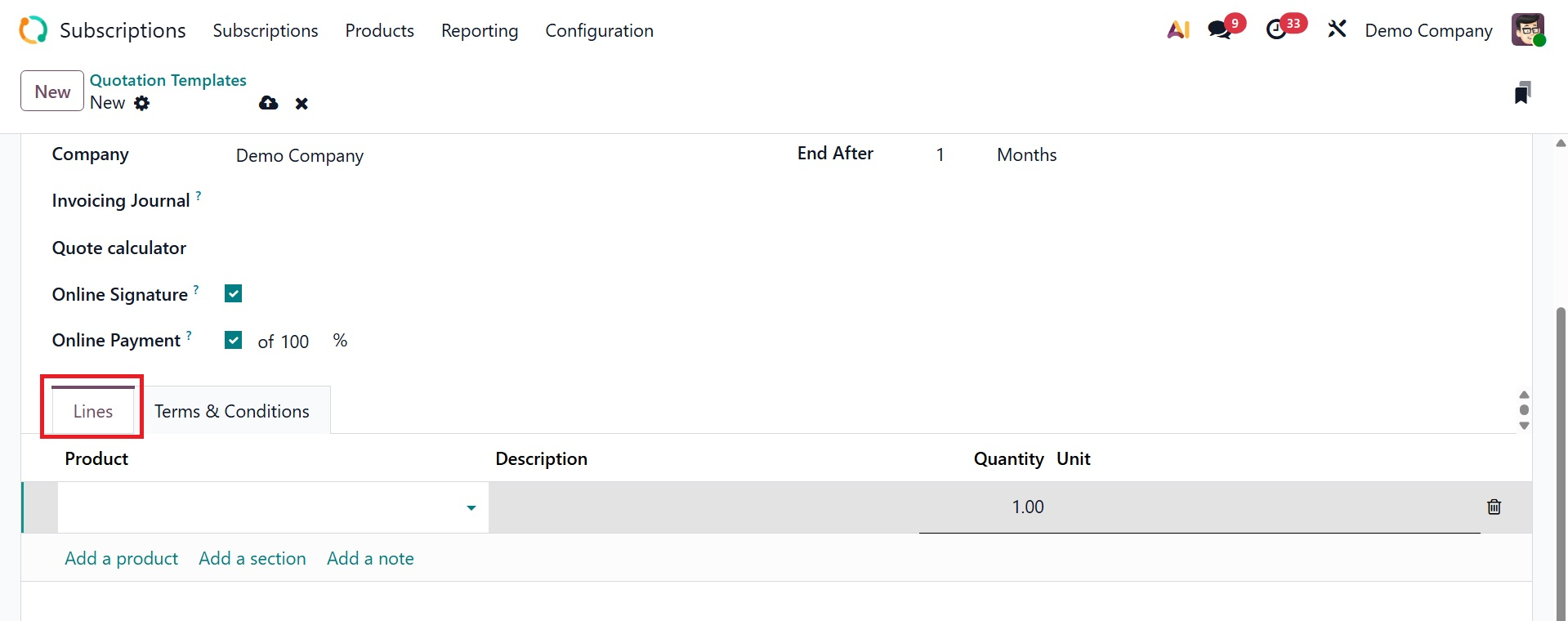1568x621 pixels.
Task: Expand the Product dropdown arrow
Action: [471, 508]
